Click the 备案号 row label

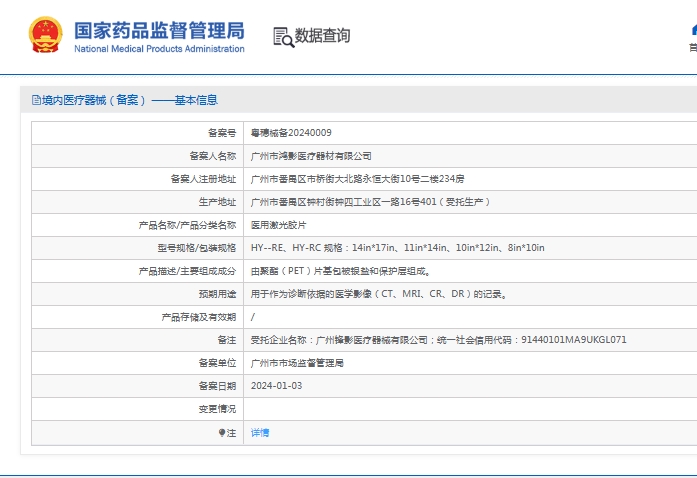222,133
